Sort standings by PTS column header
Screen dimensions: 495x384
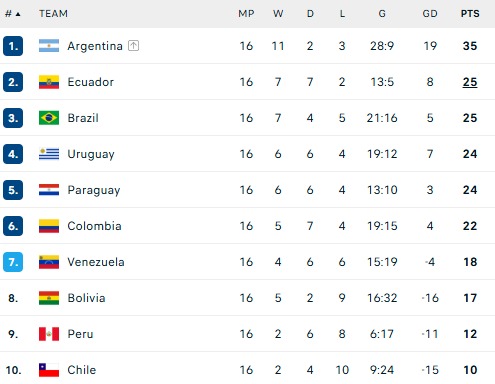(x=470, y=14)
